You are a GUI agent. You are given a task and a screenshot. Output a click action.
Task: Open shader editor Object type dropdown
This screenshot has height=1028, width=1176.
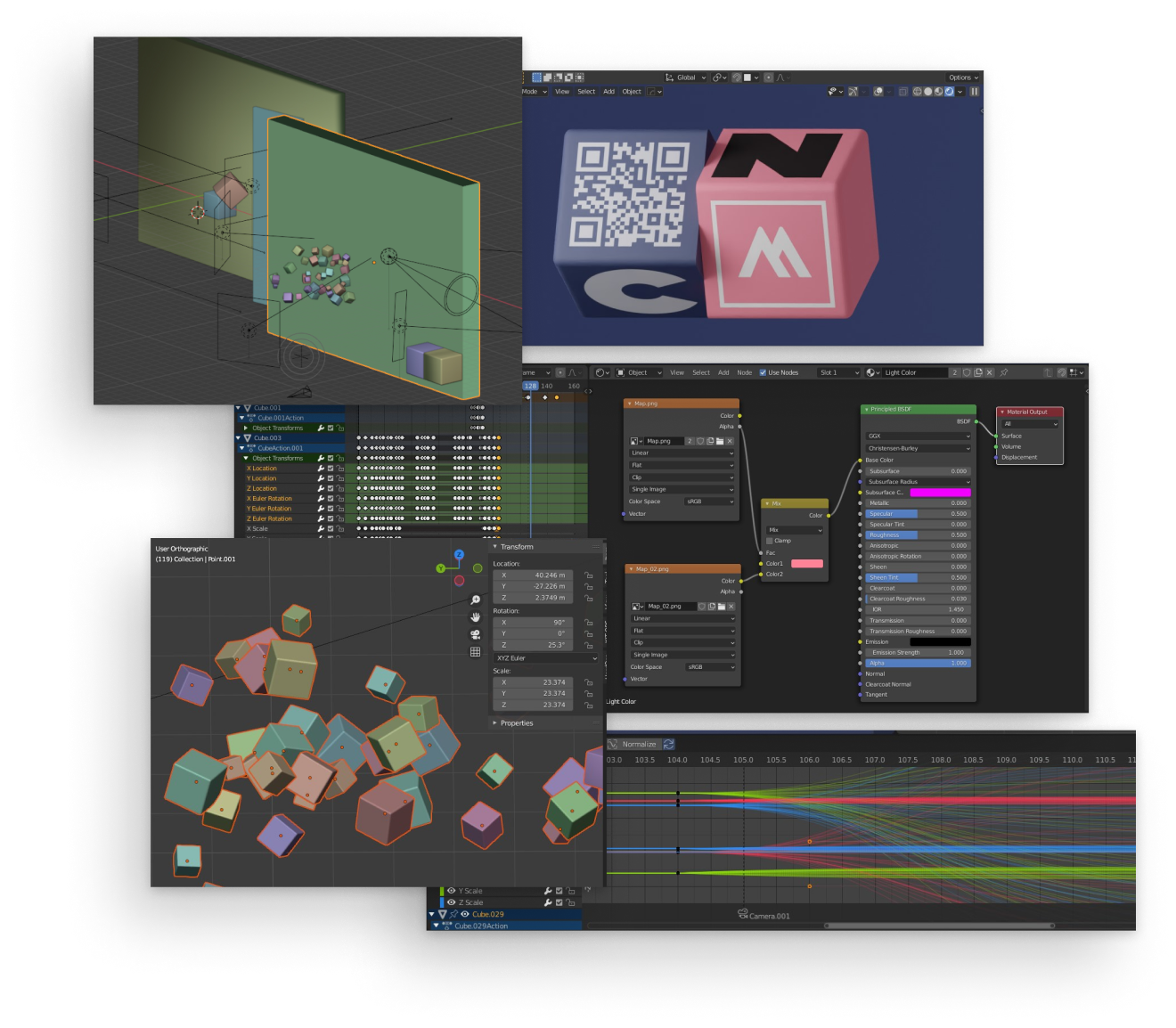[x=639, y=372]
